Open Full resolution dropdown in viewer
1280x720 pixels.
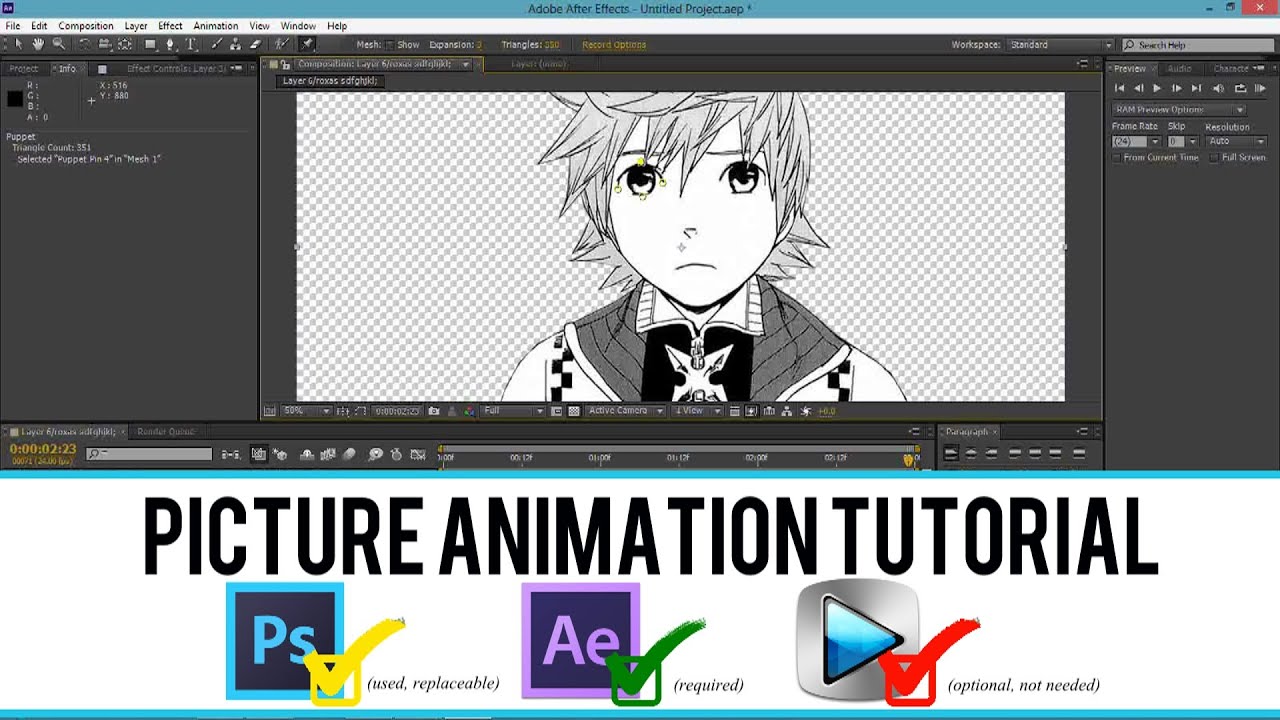click(513, 411)
